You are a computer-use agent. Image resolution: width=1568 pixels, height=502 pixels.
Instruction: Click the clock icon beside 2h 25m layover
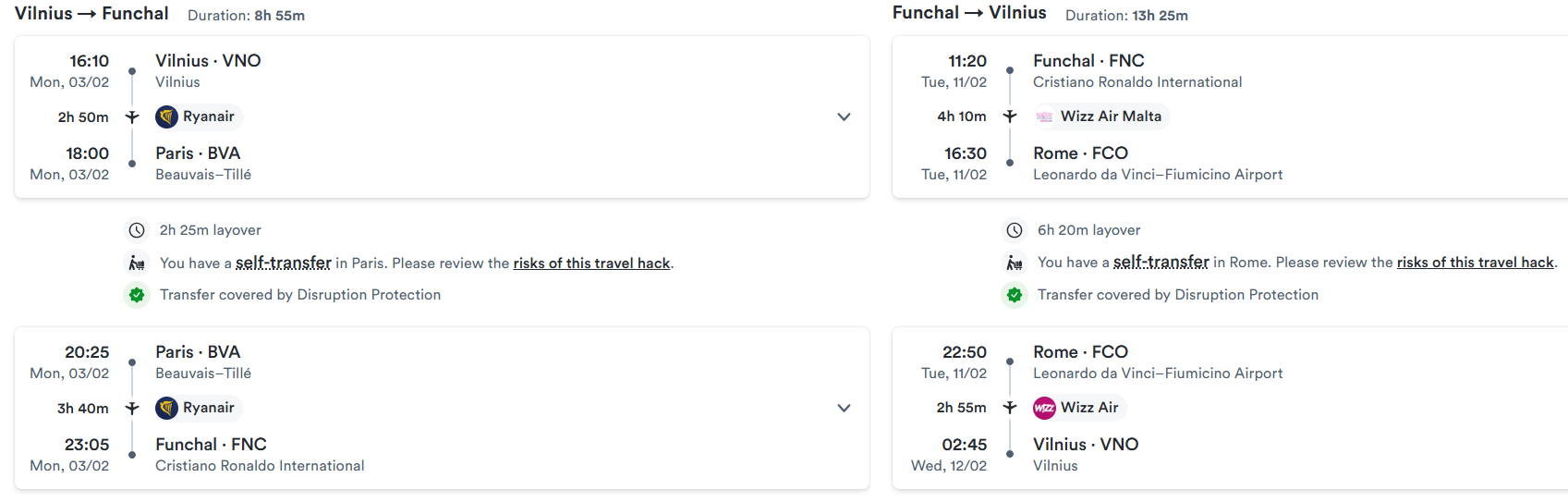tap(137, 230)
